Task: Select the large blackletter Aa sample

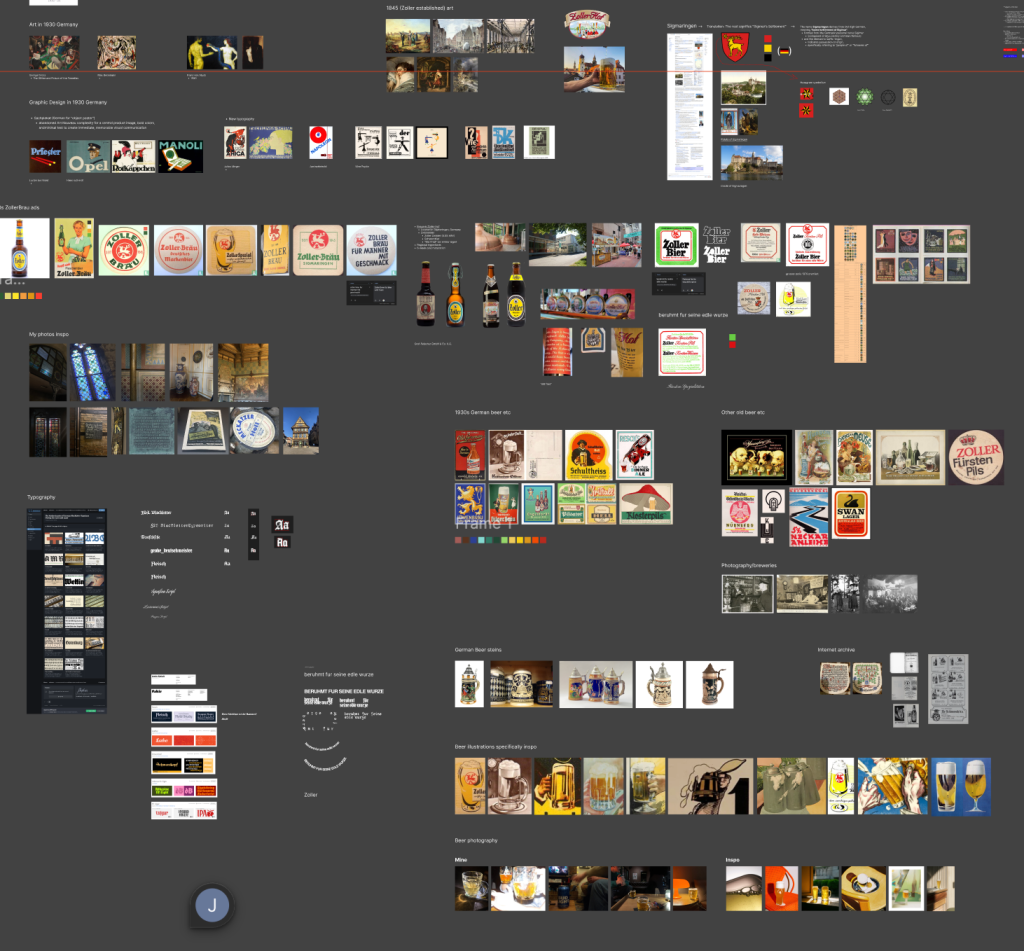Action: tap(282, 525)
